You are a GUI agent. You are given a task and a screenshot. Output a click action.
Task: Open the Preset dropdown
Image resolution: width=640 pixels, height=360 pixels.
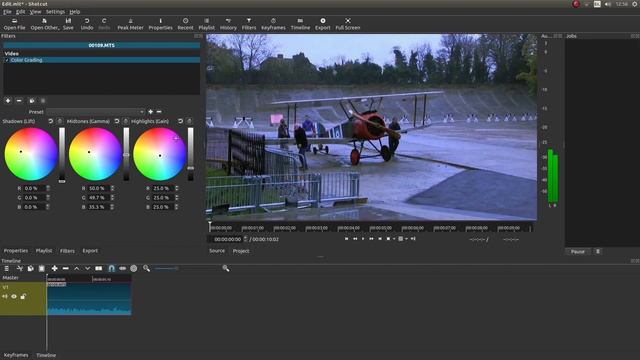click(96, 111)
